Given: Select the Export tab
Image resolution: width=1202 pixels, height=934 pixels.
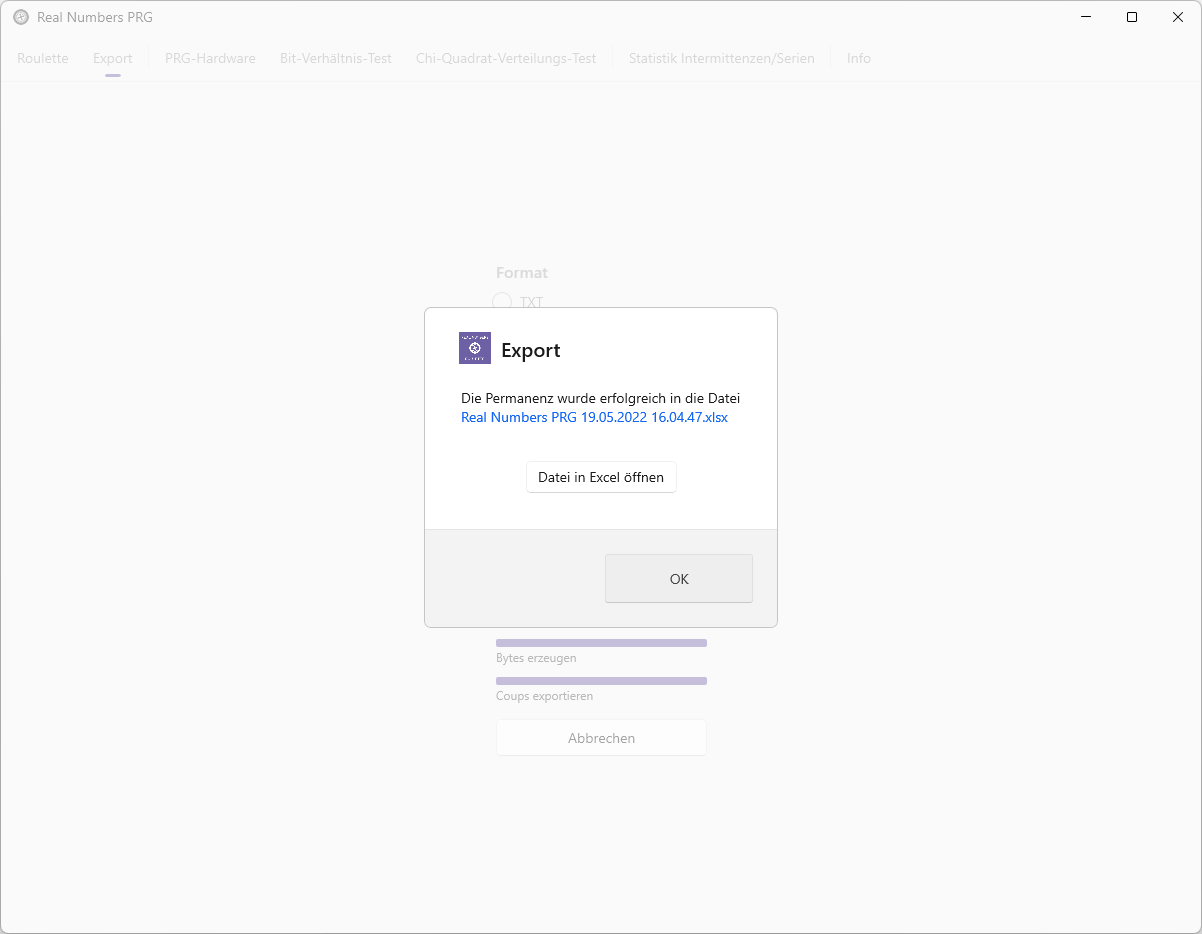Looking at the screenshot, I should 113,58.
